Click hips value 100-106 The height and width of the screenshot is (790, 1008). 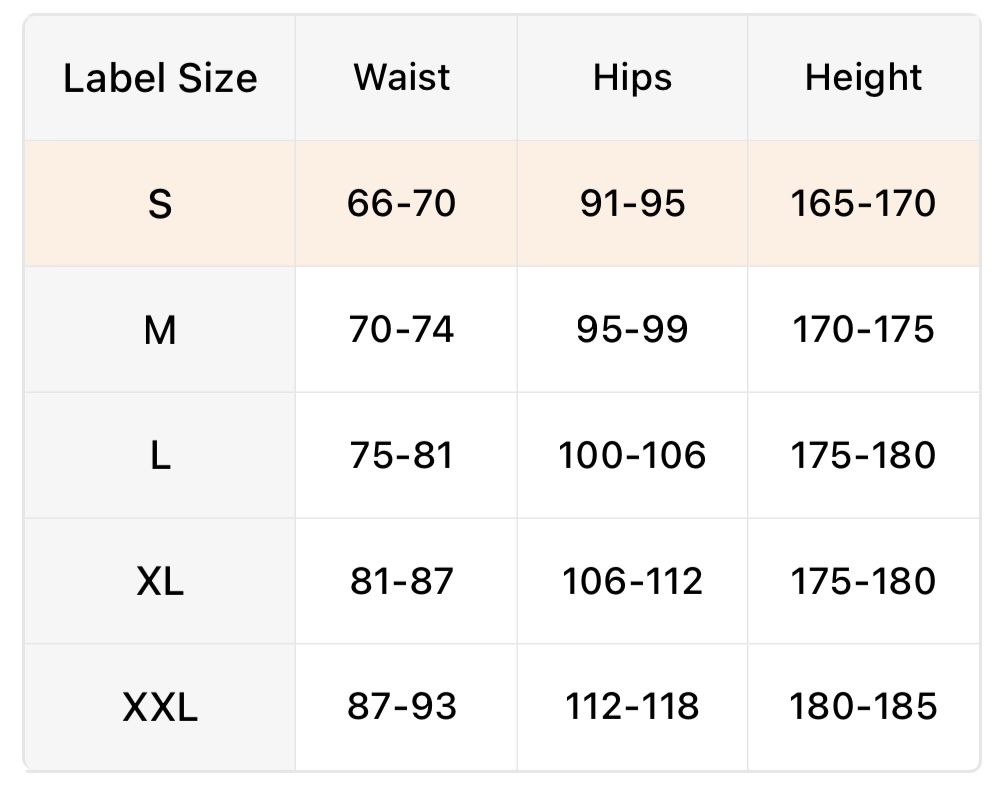coord(632,456)
